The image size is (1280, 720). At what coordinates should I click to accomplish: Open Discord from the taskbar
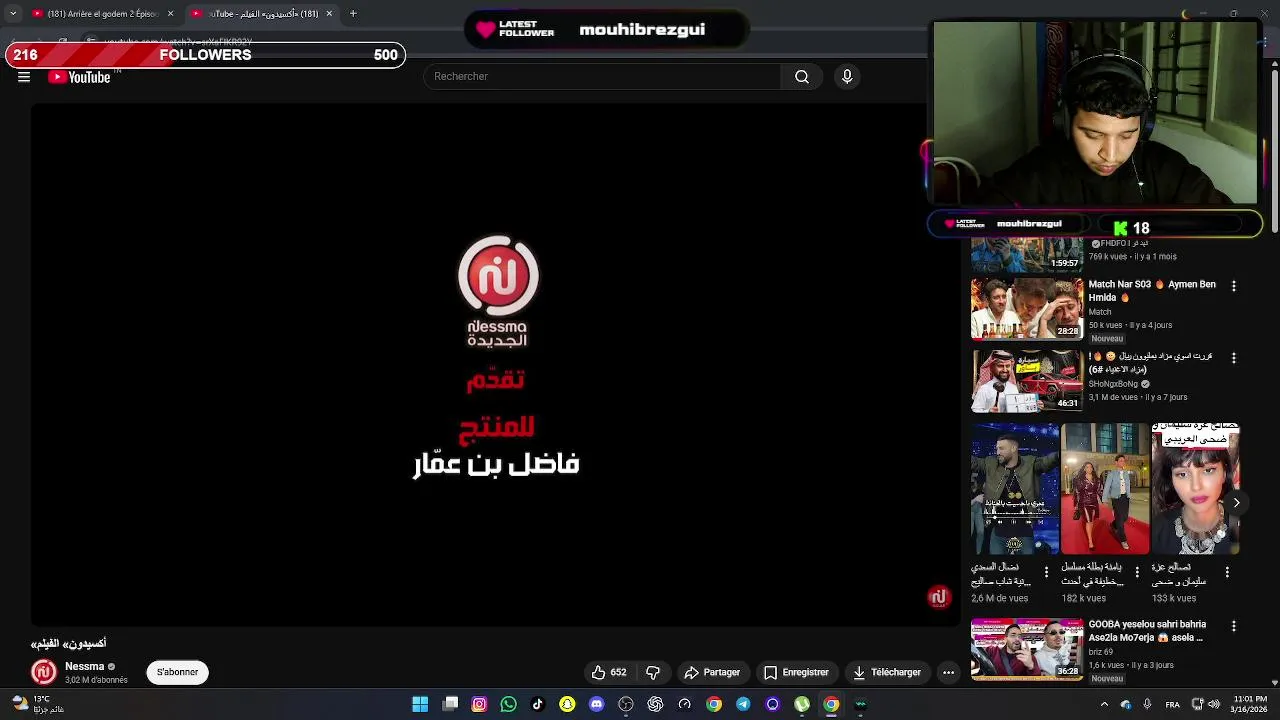coord(596,704)
